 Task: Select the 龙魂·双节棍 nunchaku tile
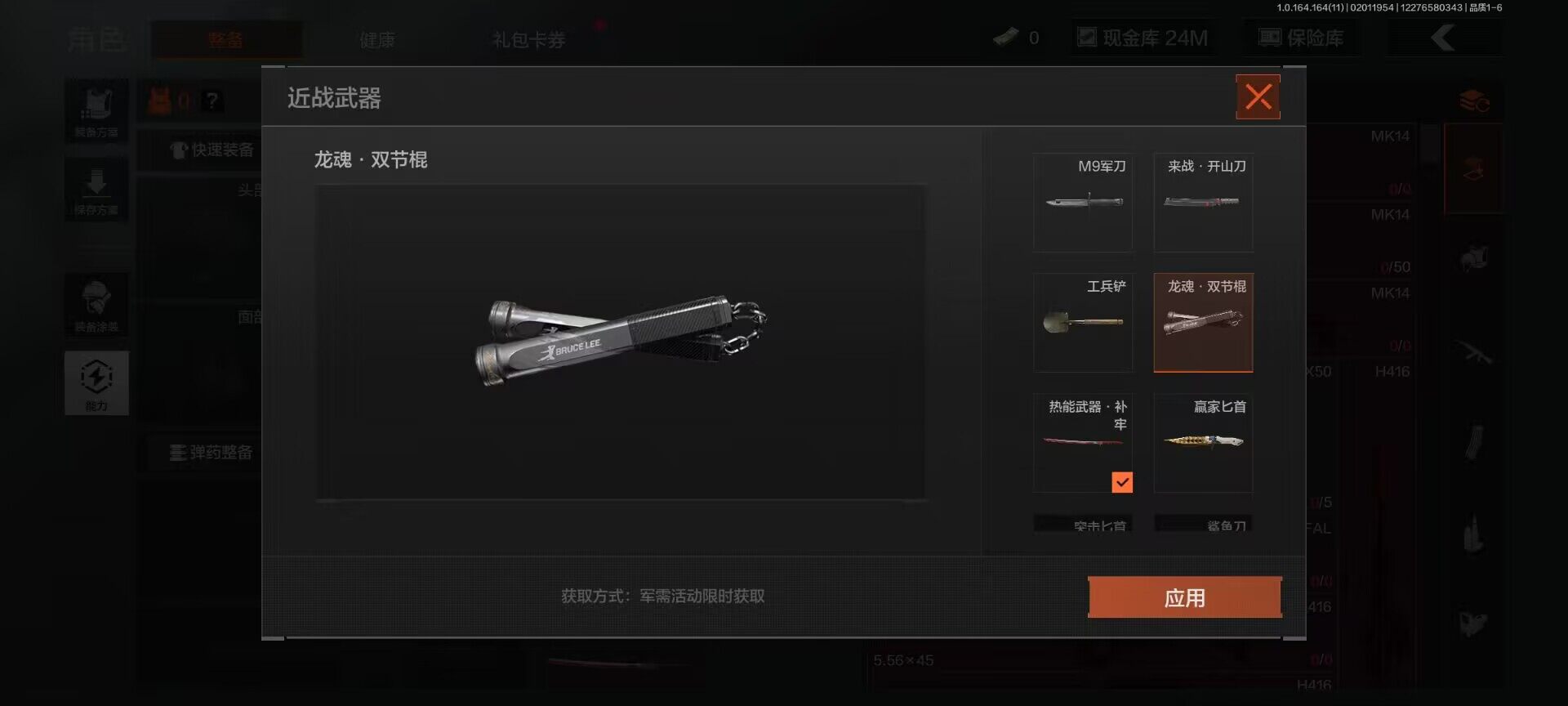[x=1203, y=323]
